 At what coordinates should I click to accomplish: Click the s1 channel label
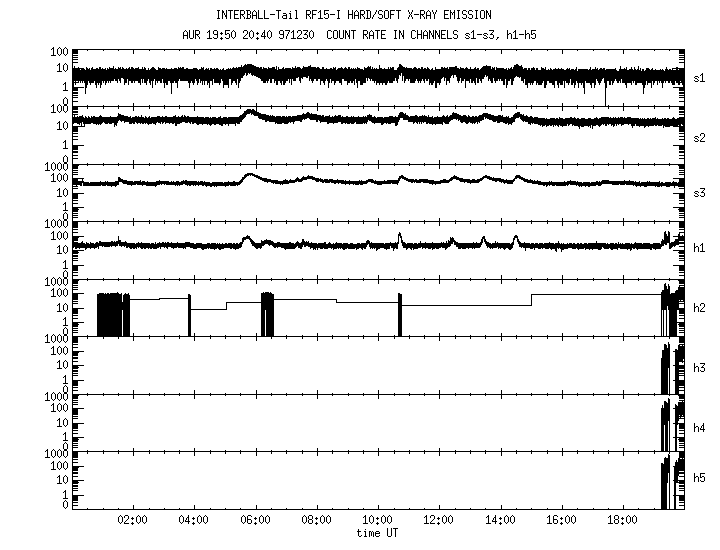pyautogui.click(x=700, y=77)
